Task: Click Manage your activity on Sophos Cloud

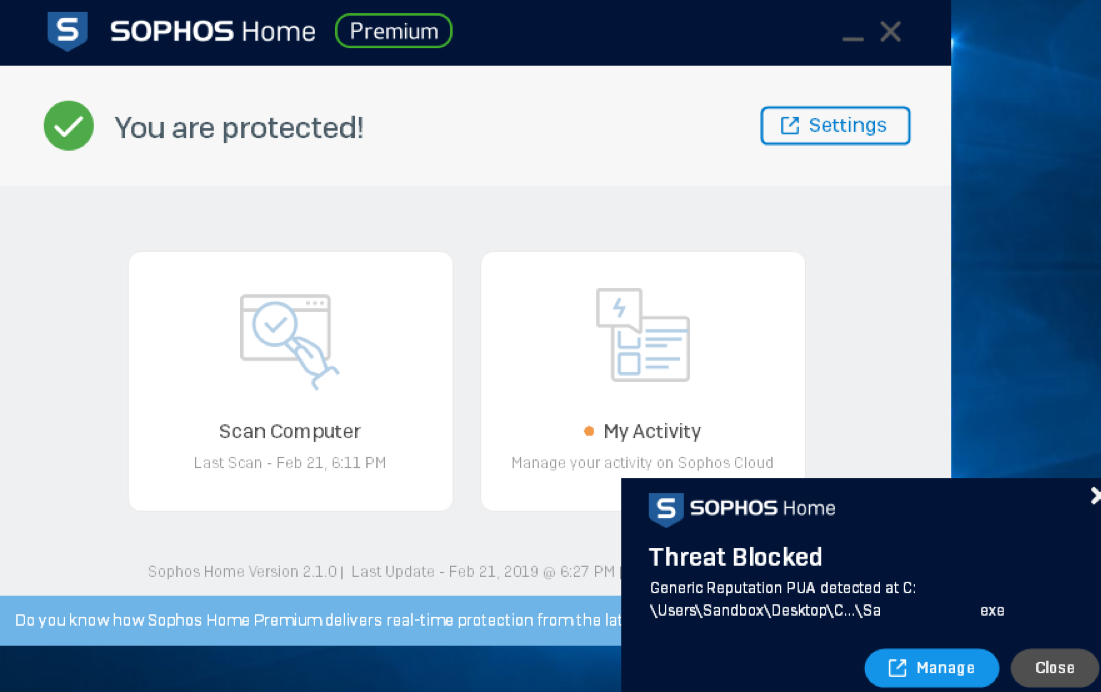Action: click(642, 463)
